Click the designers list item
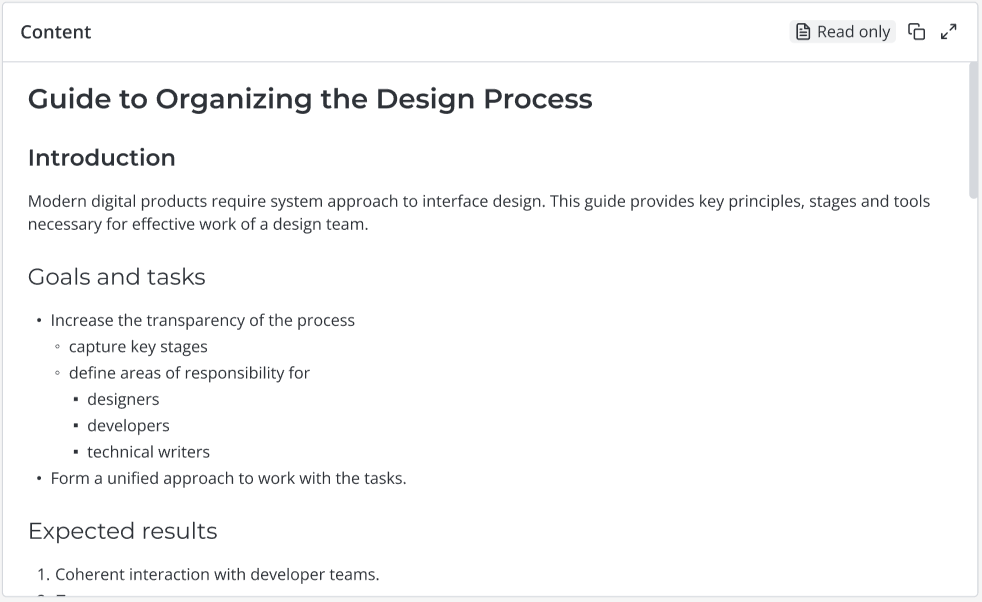This screenshot has height=602, width=982. (x=123, y=400)
